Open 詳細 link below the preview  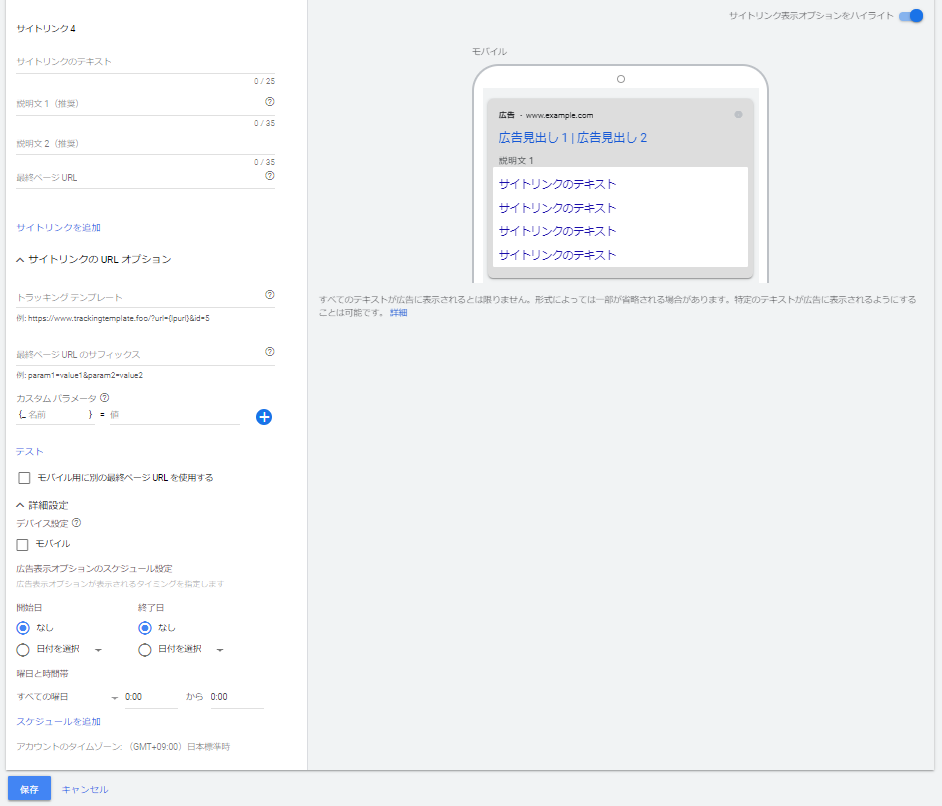398,313
